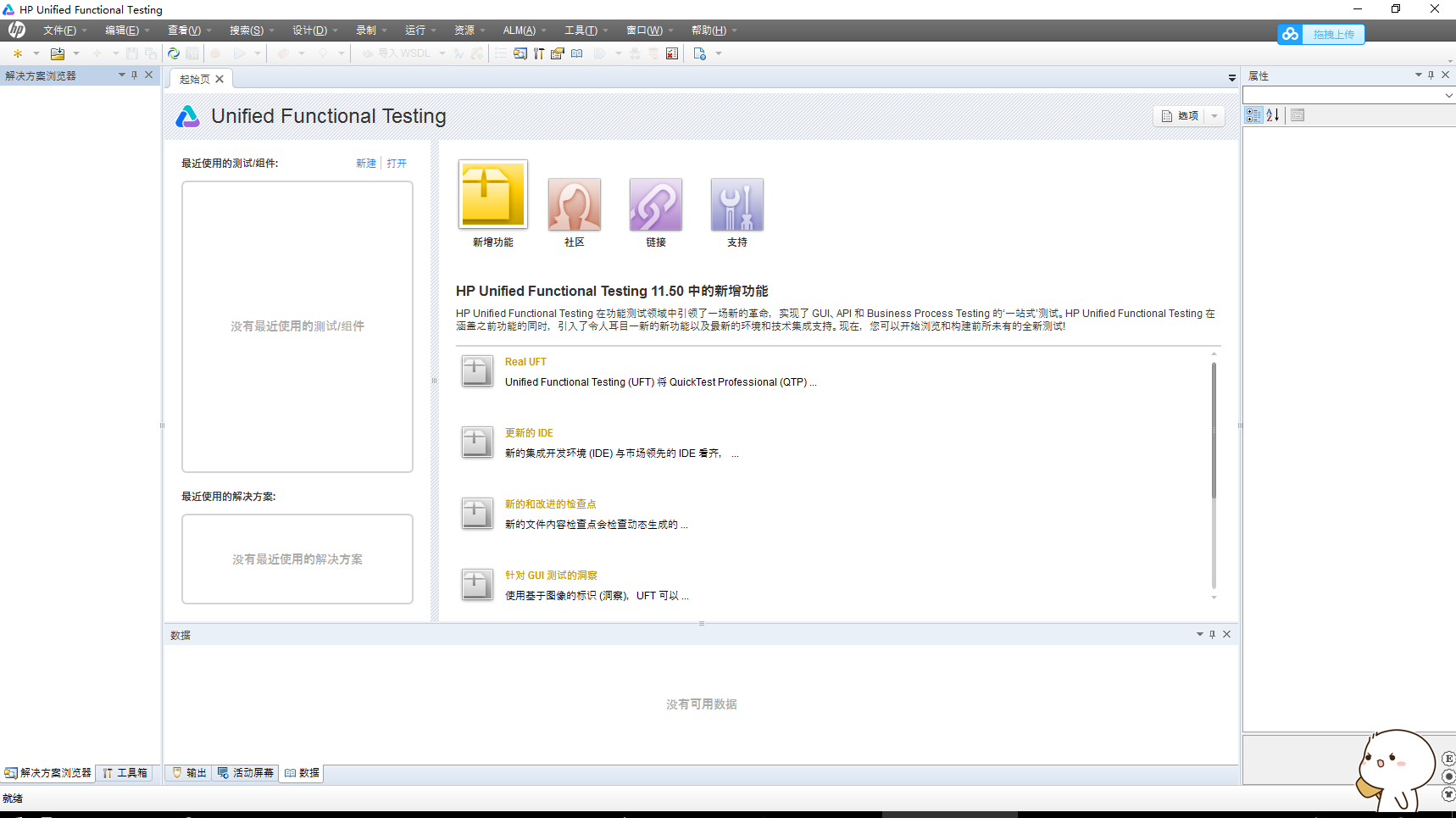Image resolution: width=1456 pixels, height=818 pixels.
Task: Expand the New star button dropdown arrow
Action: coord(36,53)
